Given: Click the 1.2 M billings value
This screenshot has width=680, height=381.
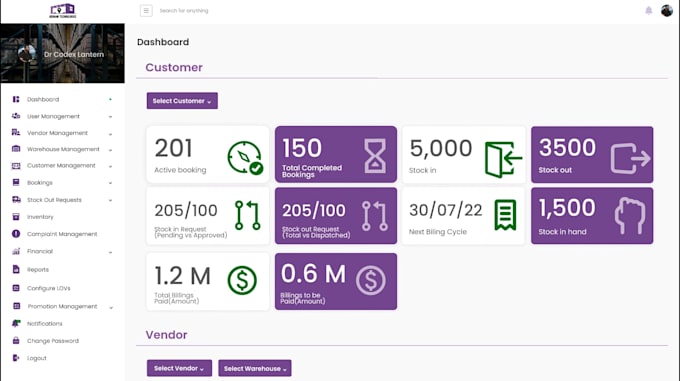Looking at the screenshot, I should (x=183, y=276).
